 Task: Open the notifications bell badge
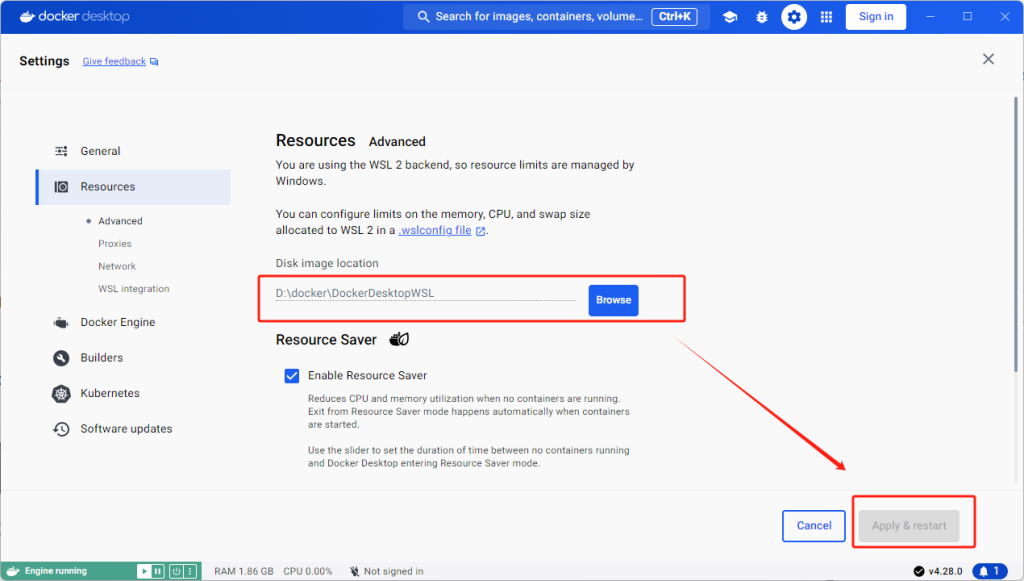990,571
